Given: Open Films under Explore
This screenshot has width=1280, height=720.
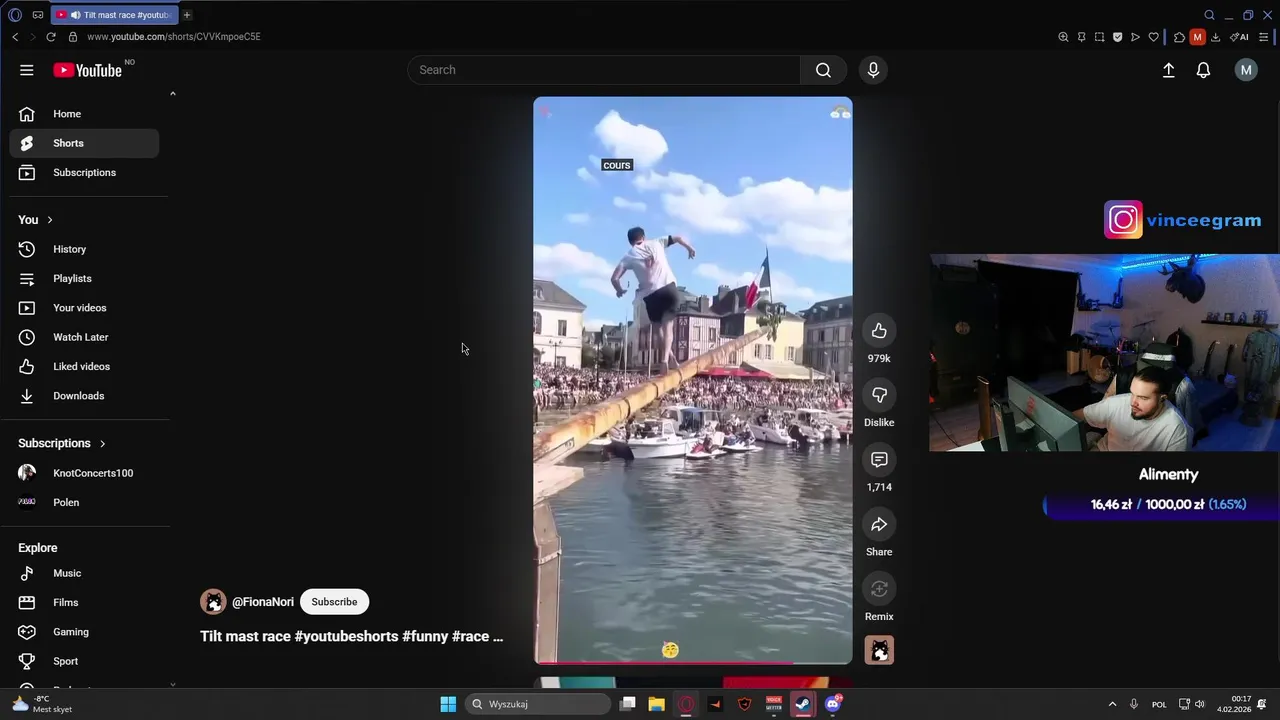Looking at the screenshot, I should point(84,602).
